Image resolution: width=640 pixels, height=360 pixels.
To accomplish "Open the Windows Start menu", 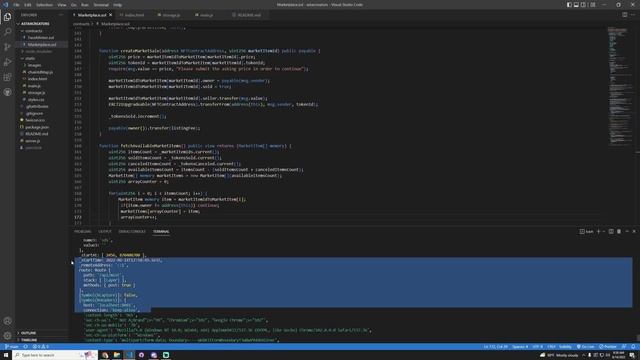I will [x=6, y=355].
